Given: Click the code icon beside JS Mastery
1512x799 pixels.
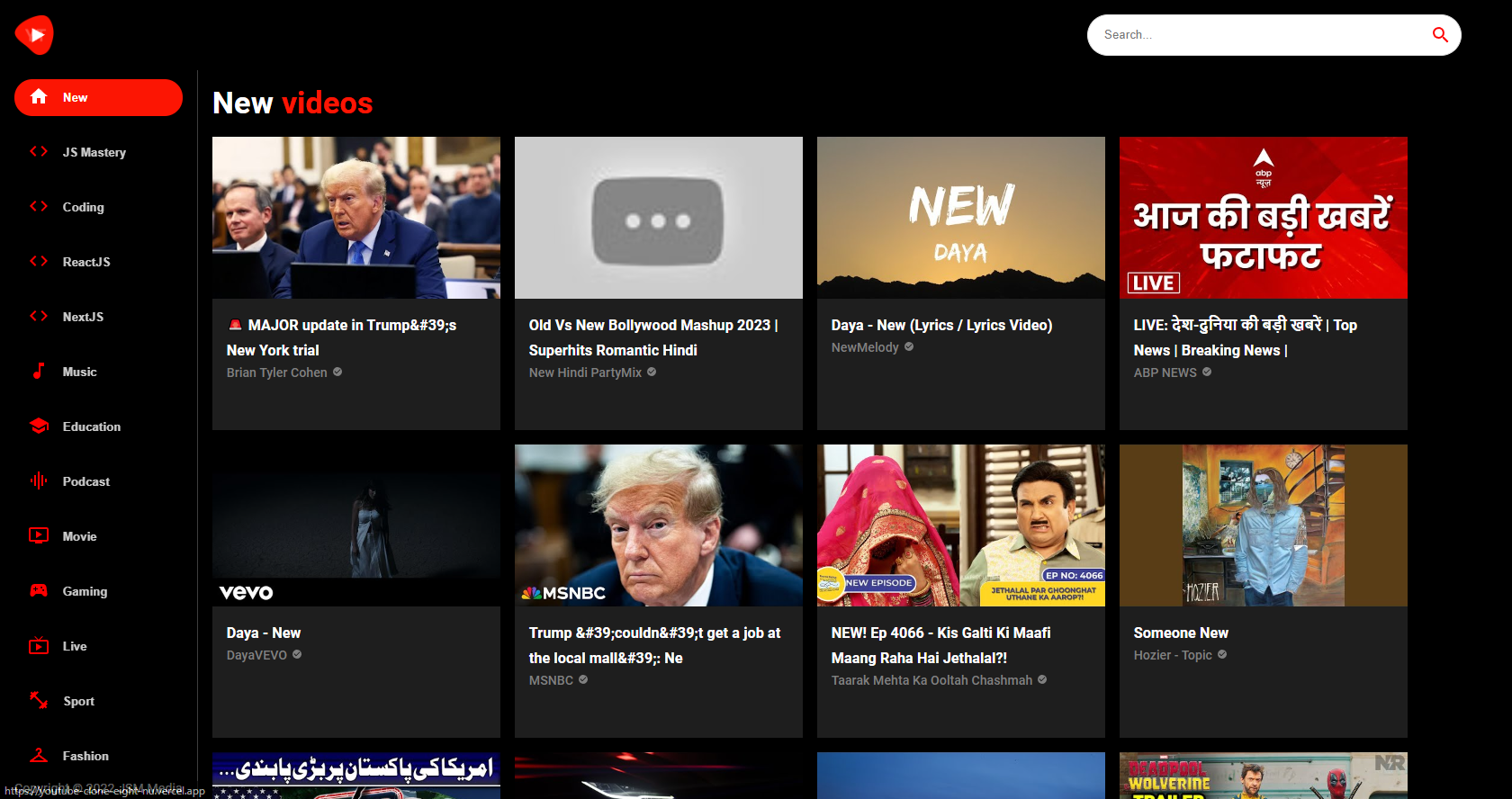Looking at the screenshot, I should (x=39, y=152).
